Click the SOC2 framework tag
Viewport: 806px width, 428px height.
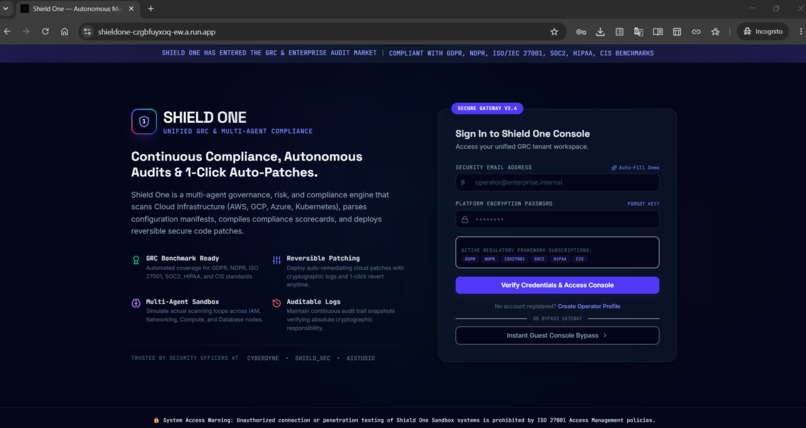click(539, 259)
